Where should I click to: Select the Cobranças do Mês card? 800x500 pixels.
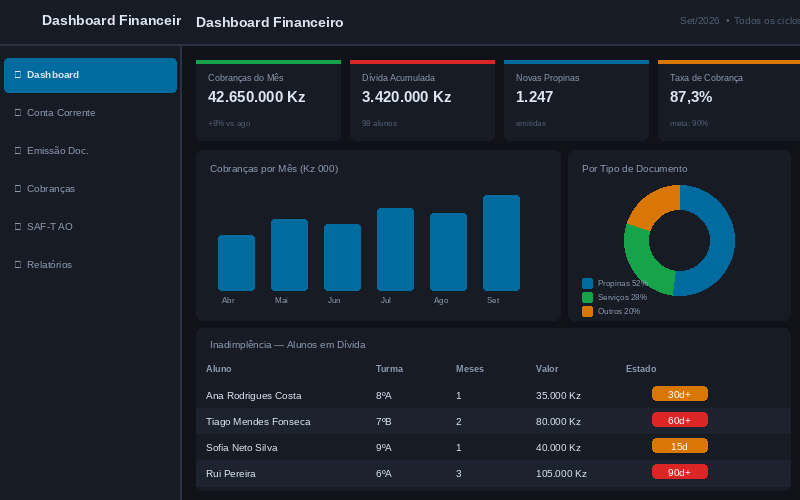268,101
